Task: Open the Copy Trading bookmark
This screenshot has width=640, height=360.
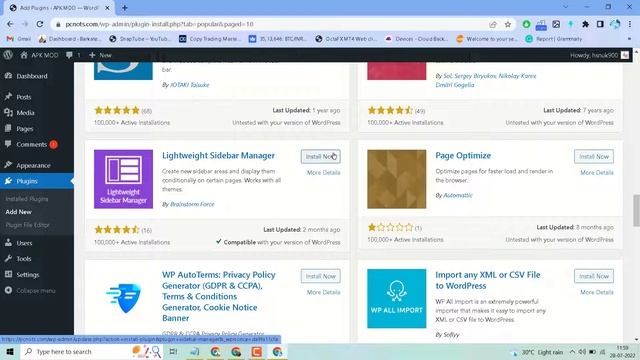Action: 210,39
